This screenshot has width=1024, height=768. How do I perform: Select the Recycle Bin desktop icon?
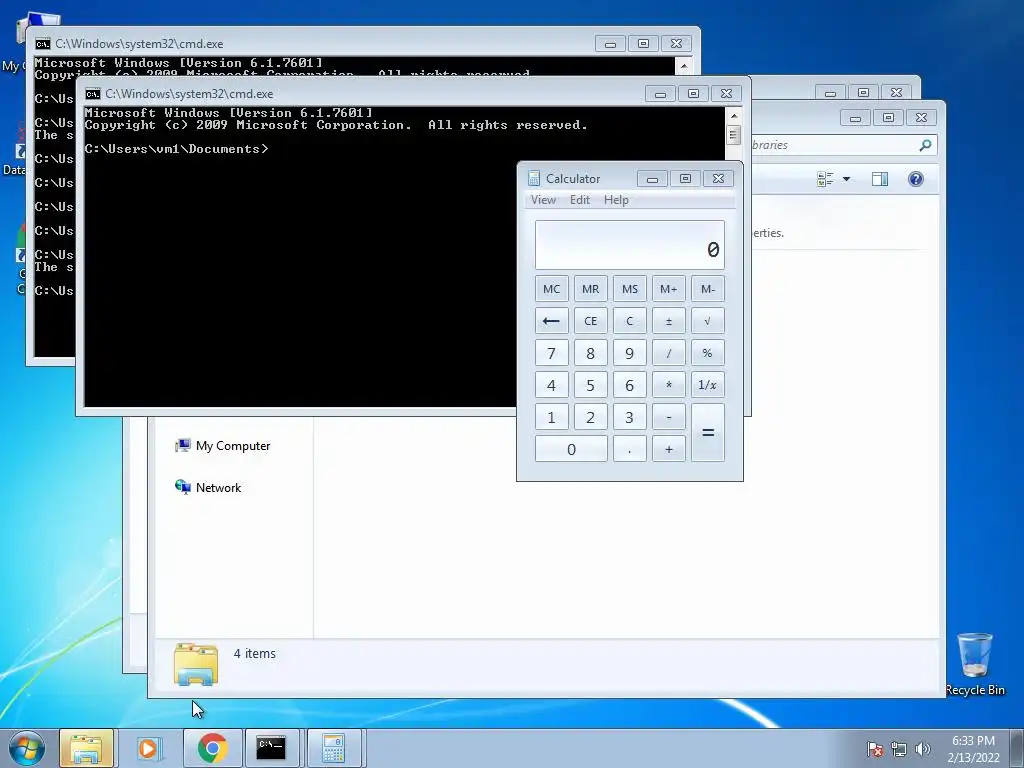click(975, 664)
